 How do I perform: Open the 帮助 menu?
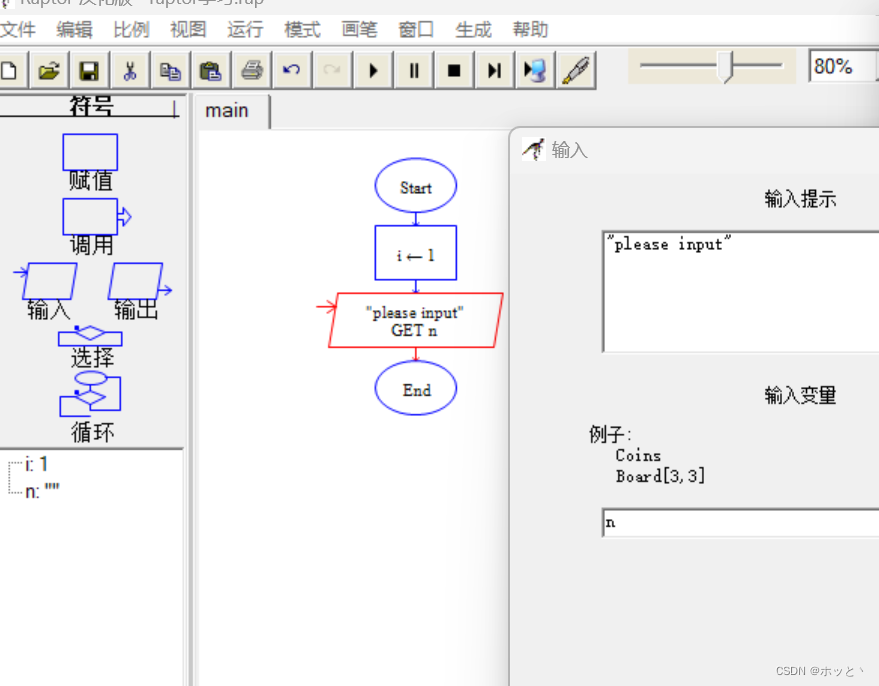tap(530, 29)
